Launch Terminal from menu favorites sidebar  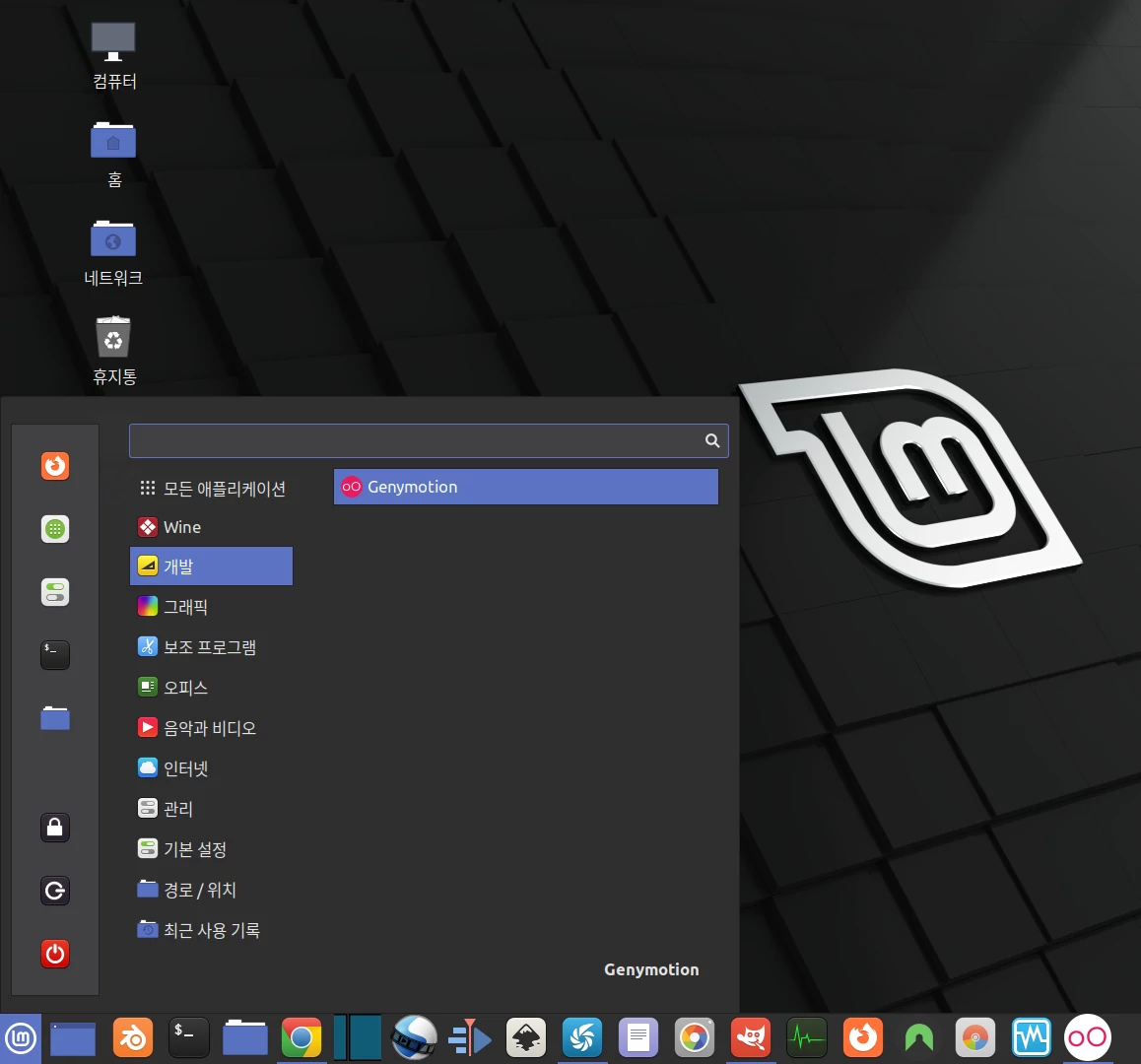(55, 655)
